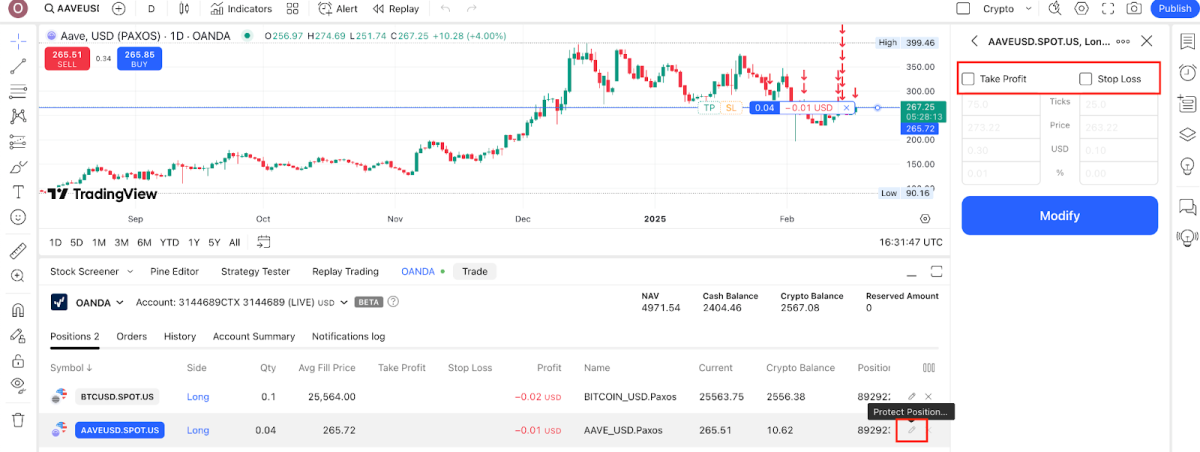Open AAVEUSD symbol search box

(70, 8)
